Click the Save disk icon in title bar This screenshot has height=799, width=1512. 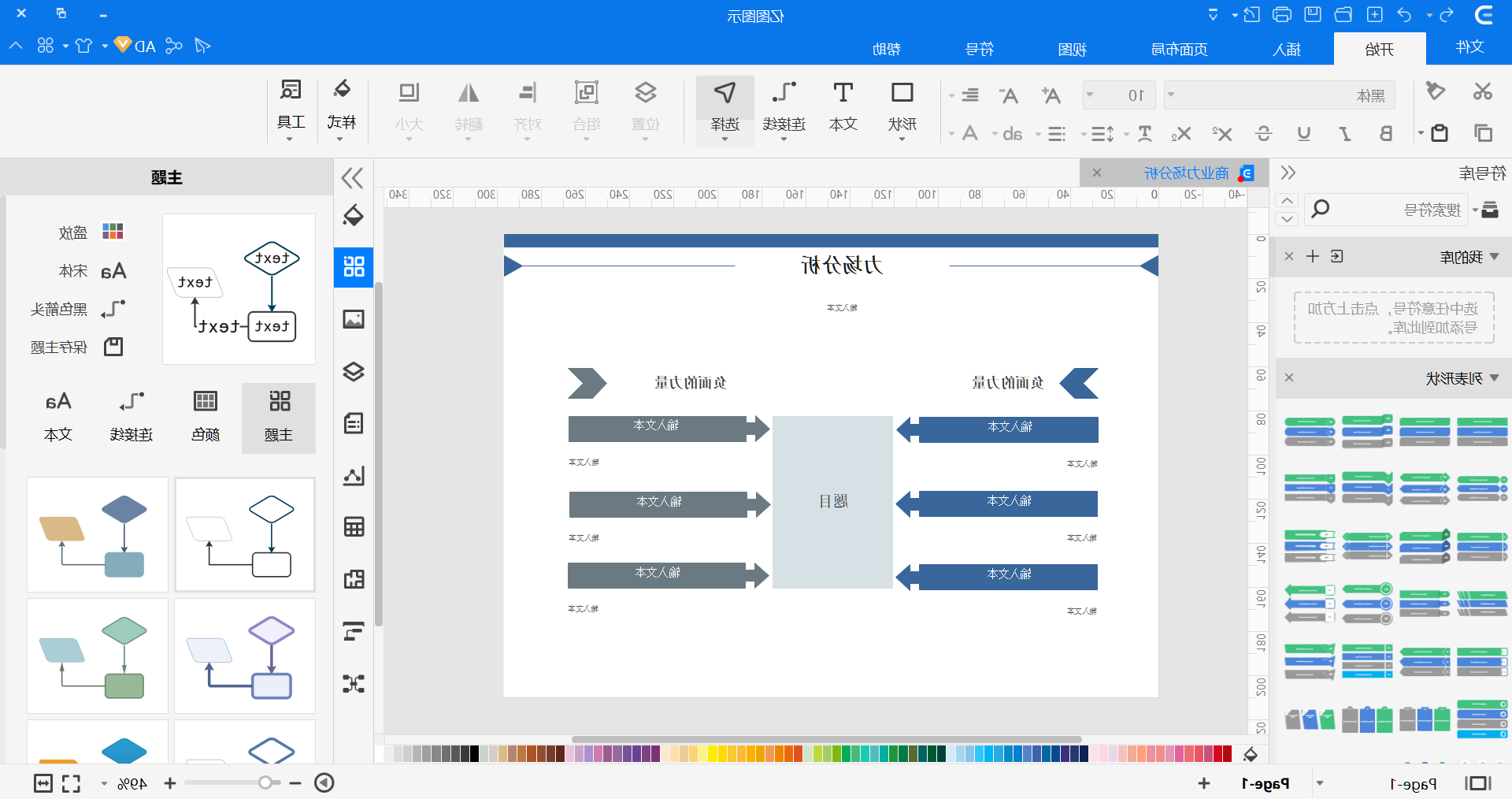pyautogui.click(x=1313, y=14)
